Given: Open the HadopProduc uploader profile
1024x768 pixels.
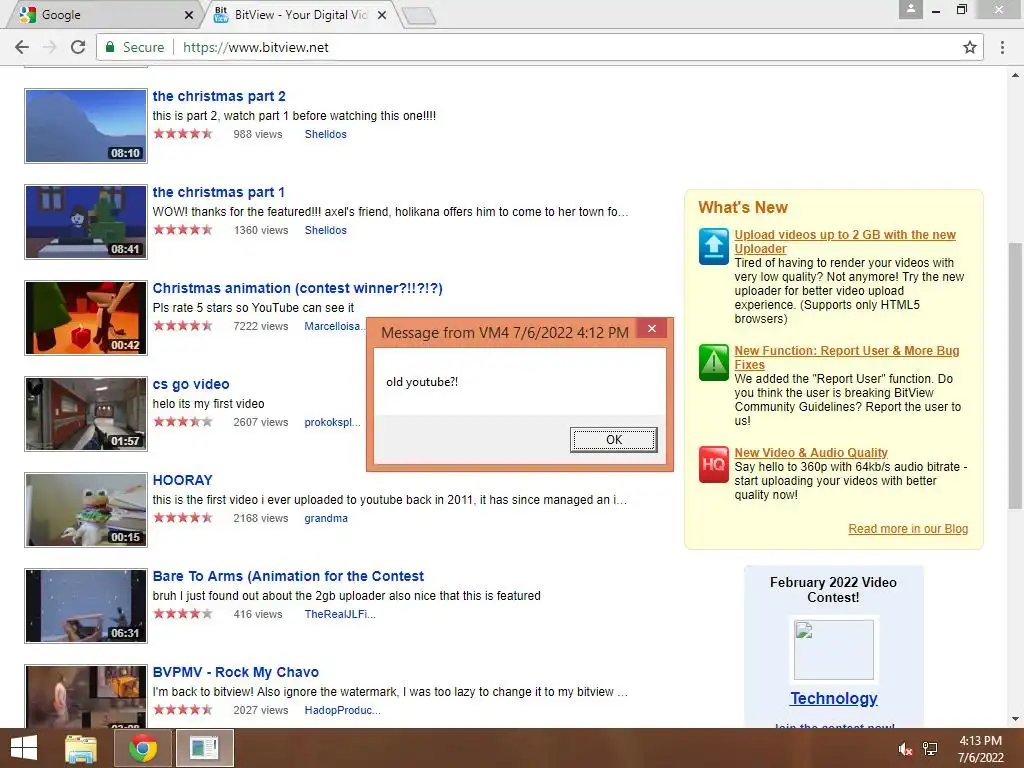Looking at the screenshot, I should [x=342, y=710].
